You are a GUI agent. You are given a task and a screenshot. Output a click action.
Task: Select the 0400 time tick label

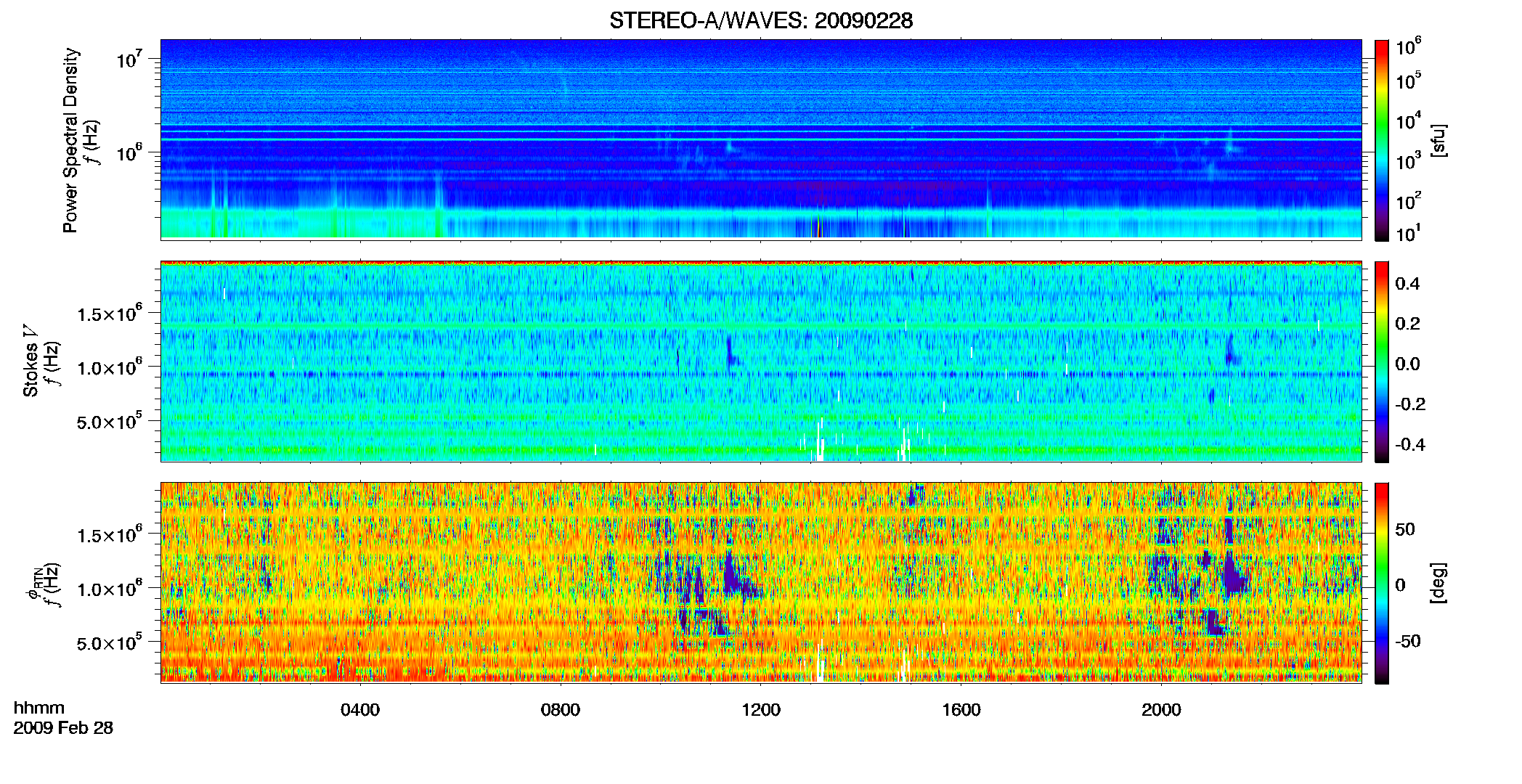[x=360, y=710]
